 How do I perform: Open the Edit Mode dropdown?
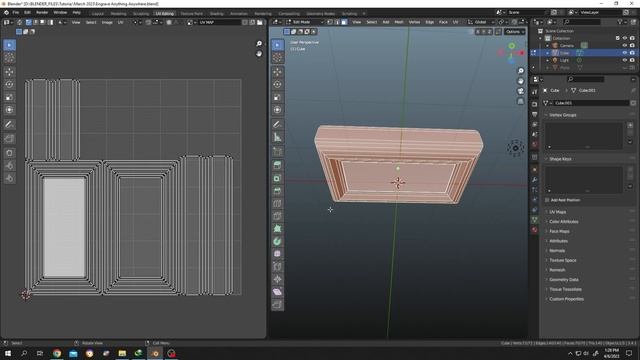[x=304, y=22]
